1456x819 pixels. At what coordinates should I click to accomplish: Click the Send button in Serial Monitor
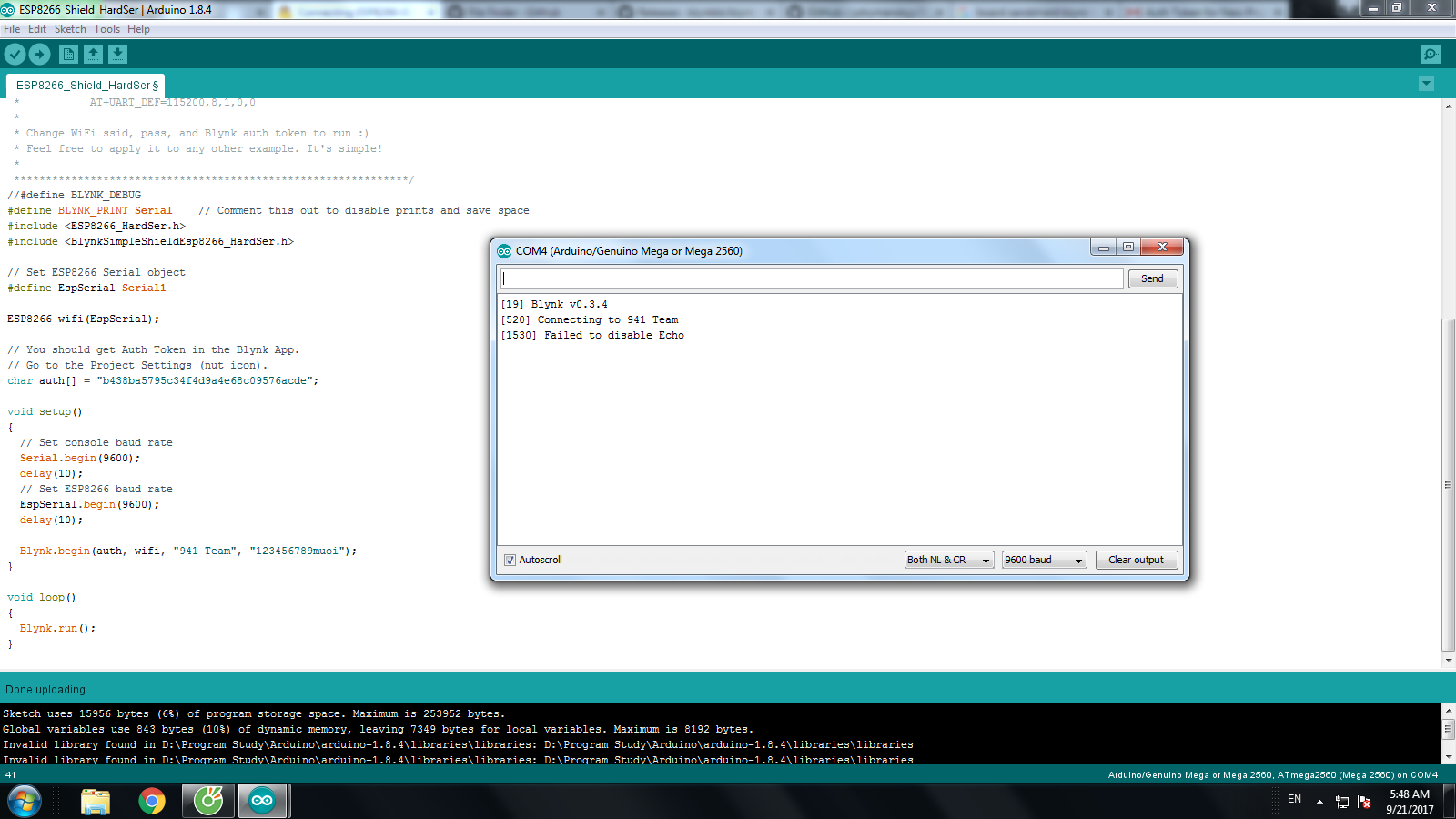coord(1153,278)
